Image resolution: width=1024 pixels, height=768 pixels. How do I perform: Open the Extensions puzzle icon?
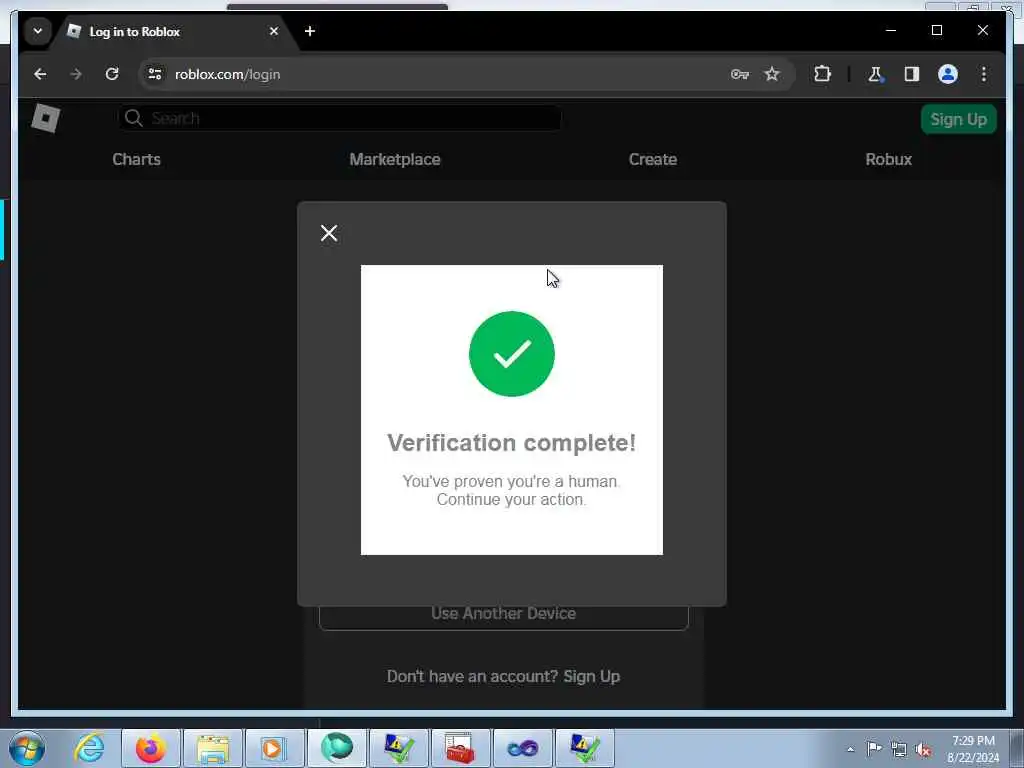coord(822,74)
